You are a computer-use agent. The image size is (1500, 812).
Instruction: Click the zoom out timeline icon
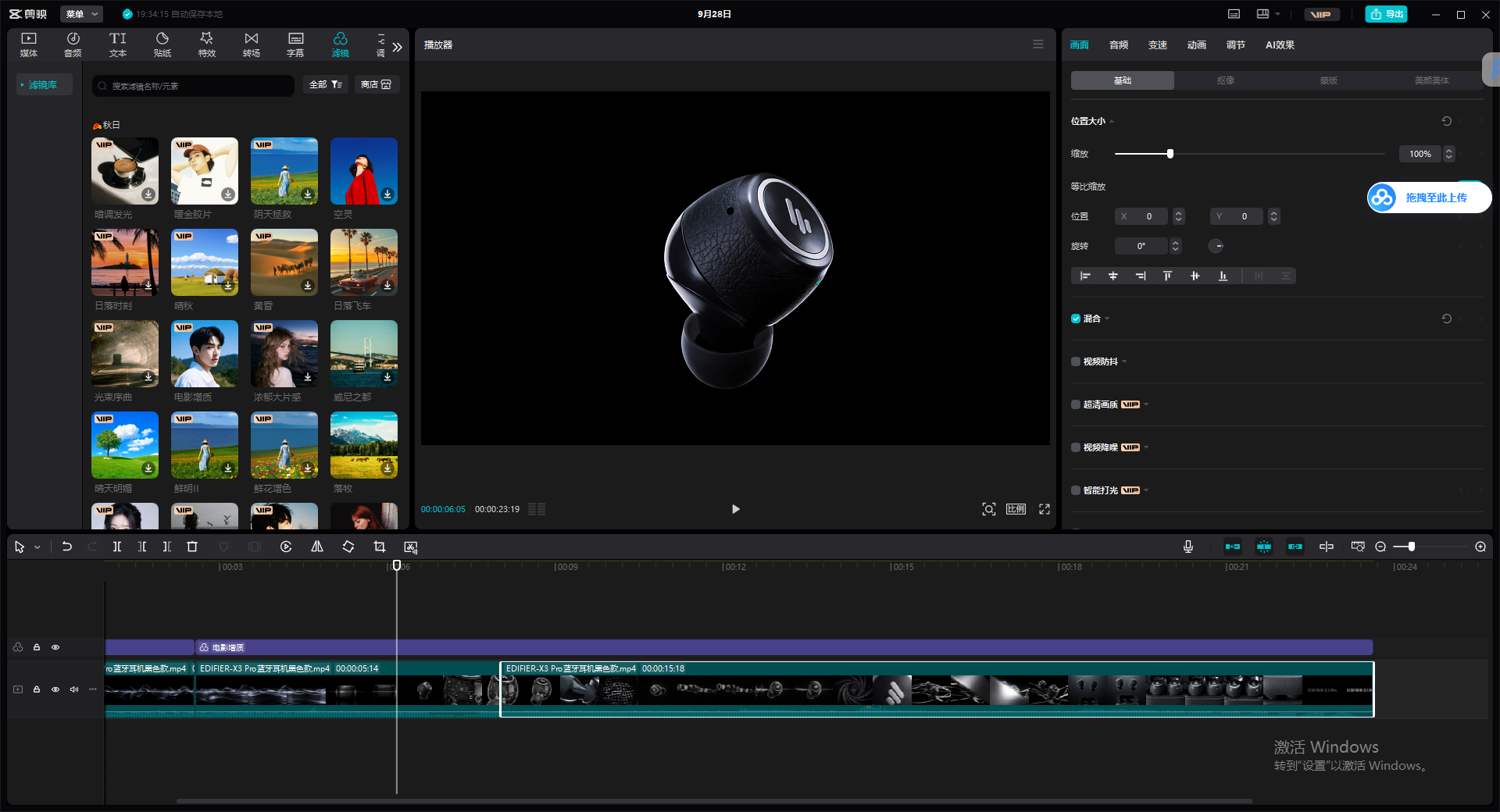tap(1380, 547)
